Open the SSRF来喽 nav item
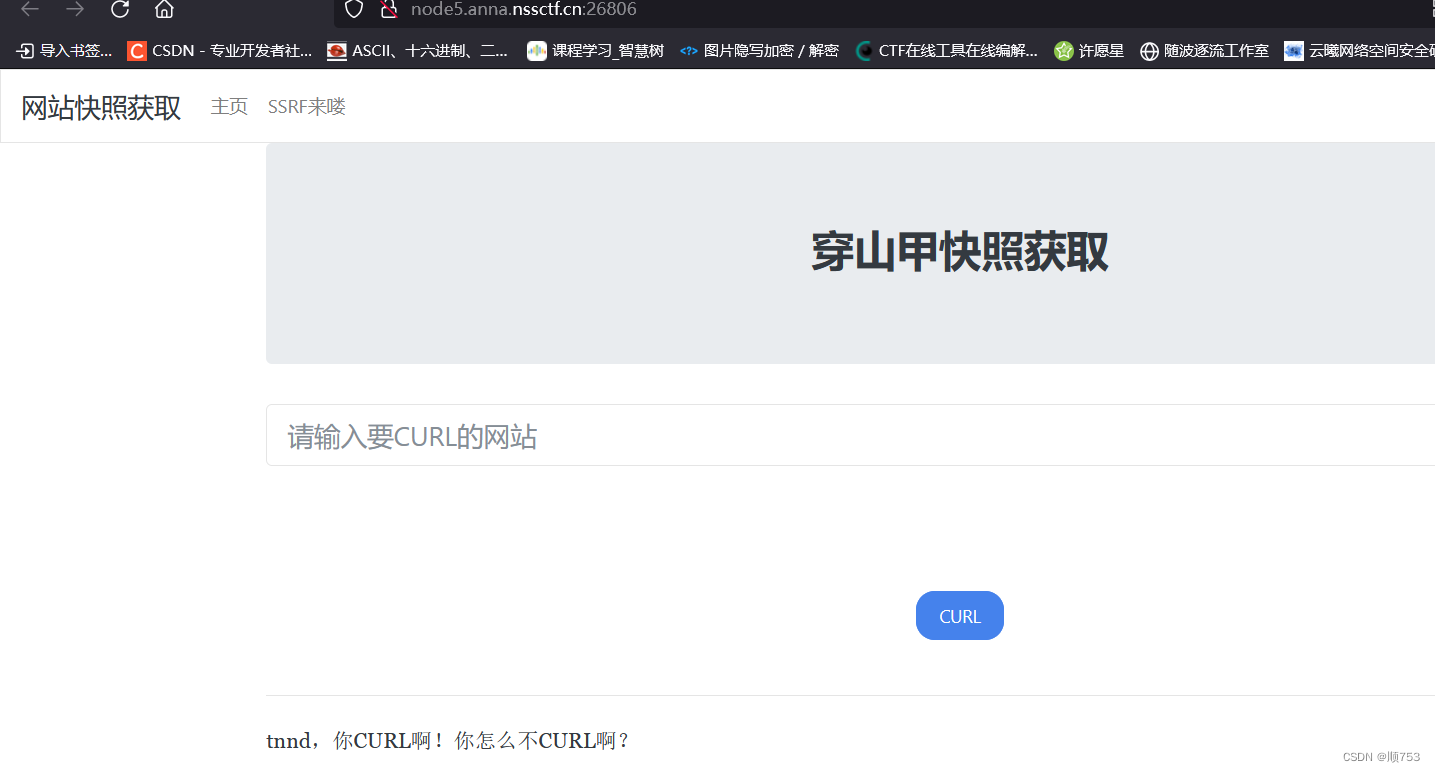The image size is (1435, 772). [307, 107]
